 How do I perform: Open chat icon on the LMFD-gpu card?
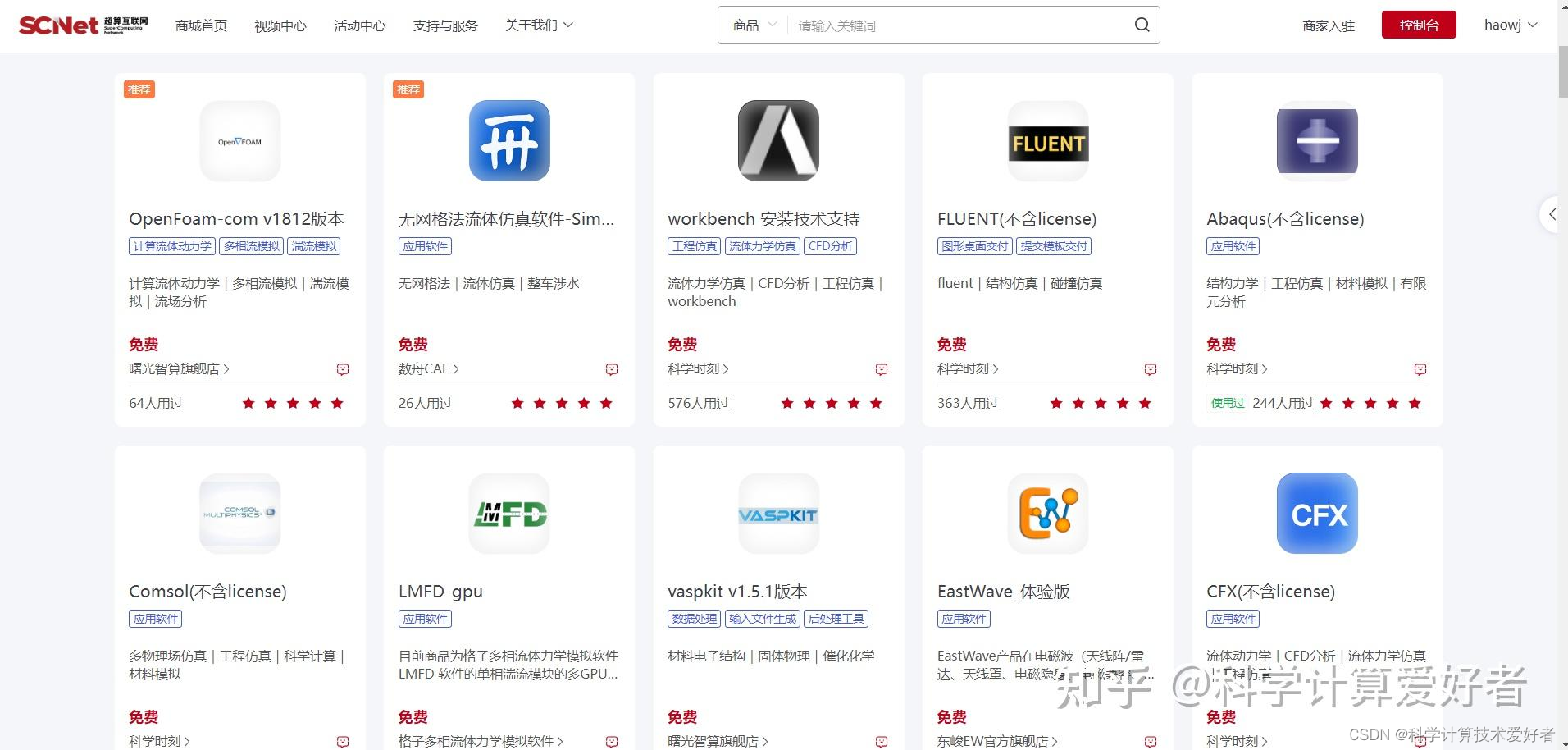[612, 742]
